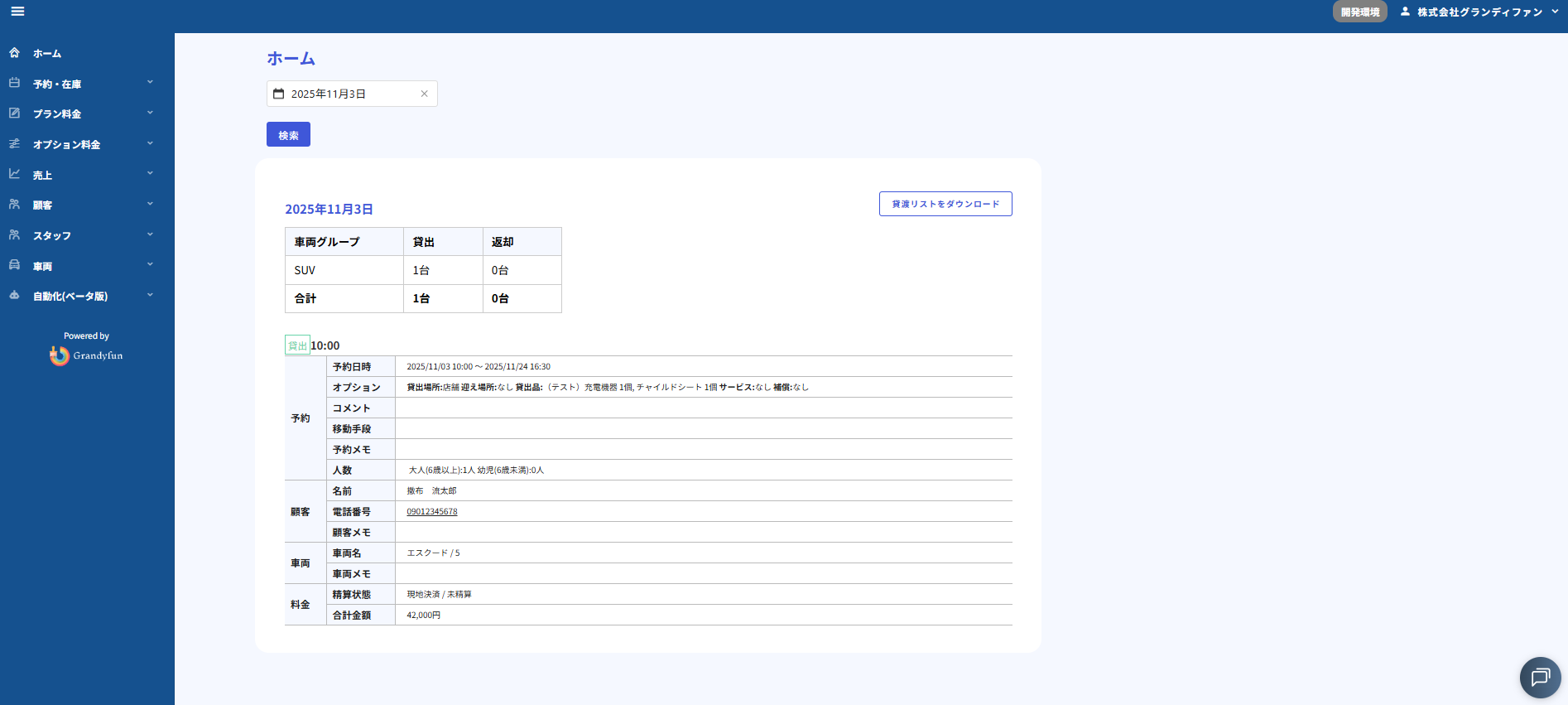Click the car icon beside 車両

[x=14, y=265]
